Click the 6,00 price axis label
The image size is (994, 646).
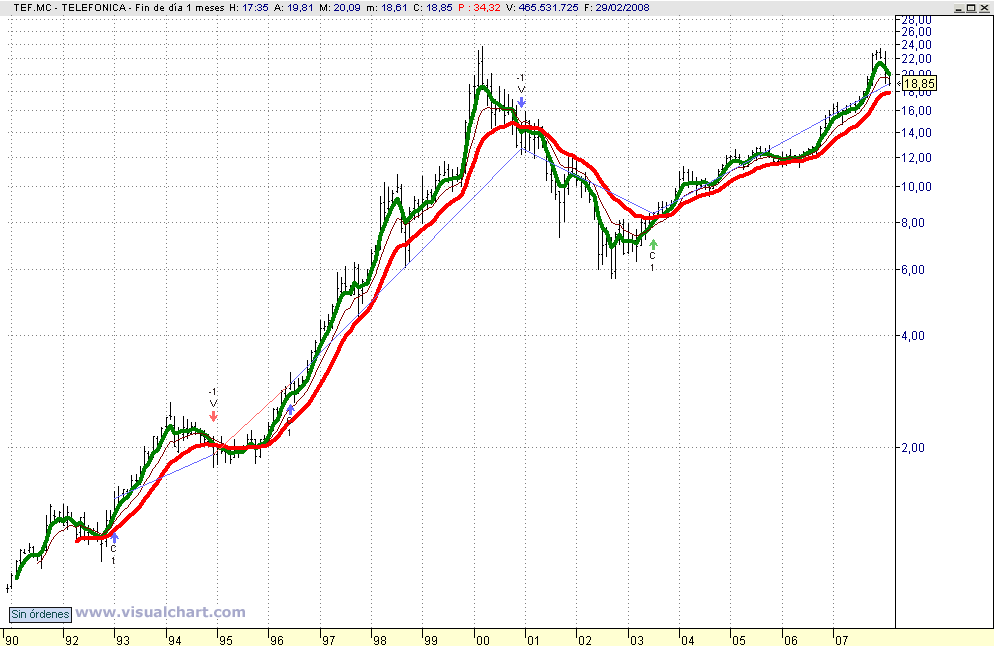click(x=913, y=270)
